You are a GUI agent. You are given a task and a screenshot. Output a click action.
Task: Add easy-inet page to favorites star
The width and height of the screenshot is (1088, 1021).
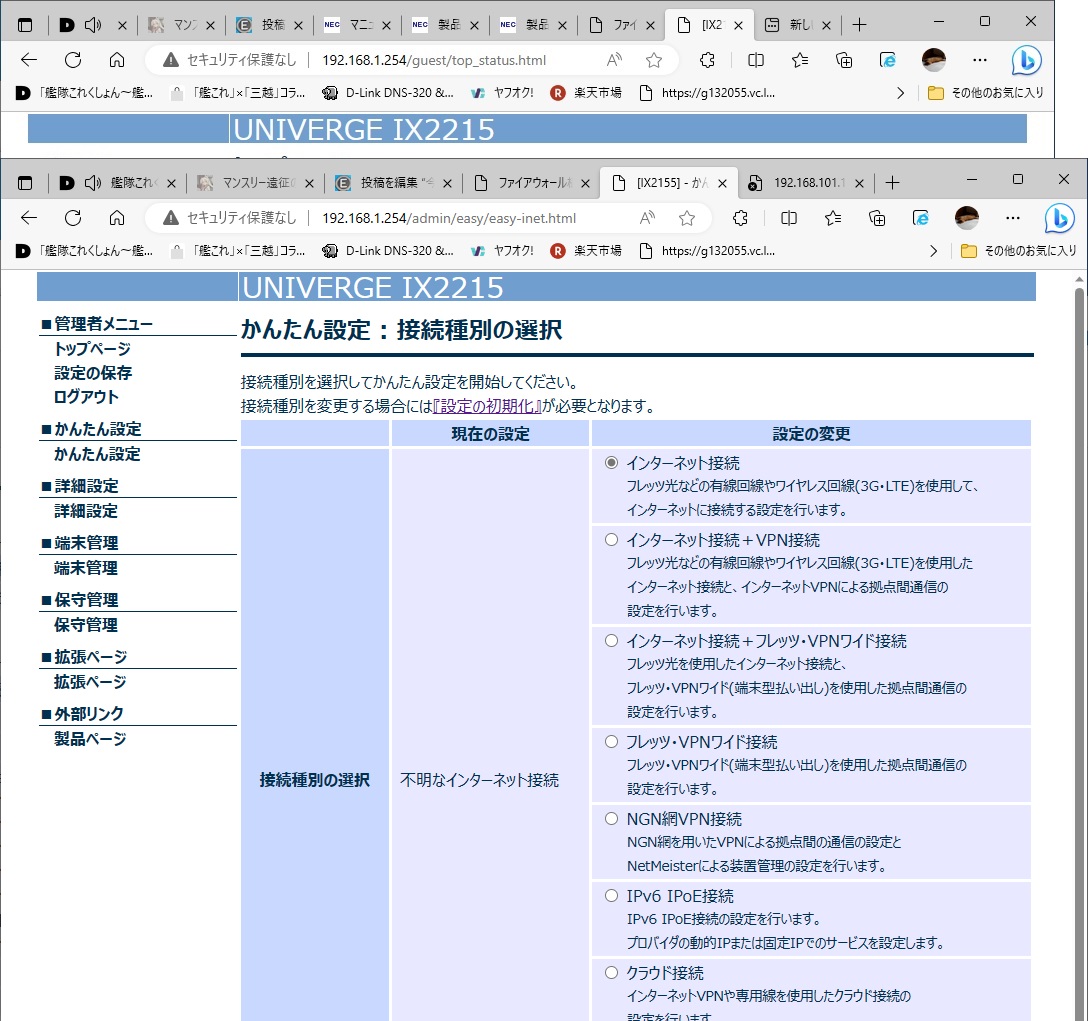coord(687,218)
